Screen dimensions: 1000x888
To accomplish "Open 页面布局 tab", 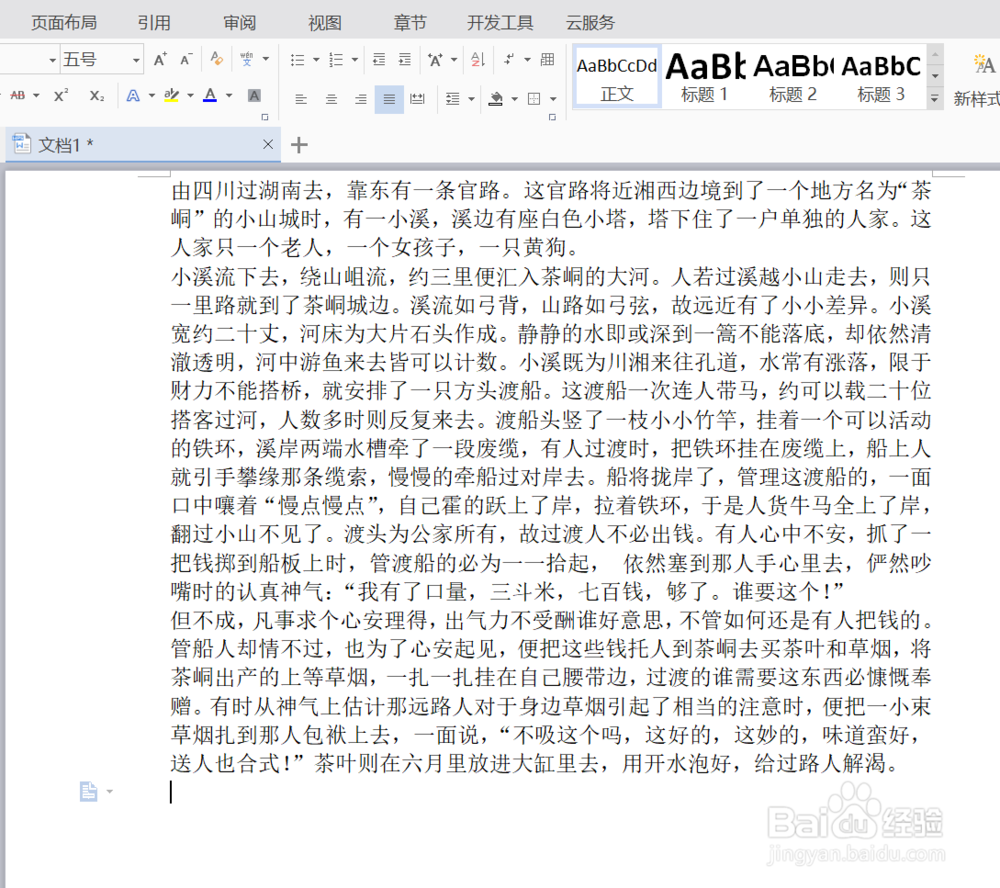I will (64, 23).
